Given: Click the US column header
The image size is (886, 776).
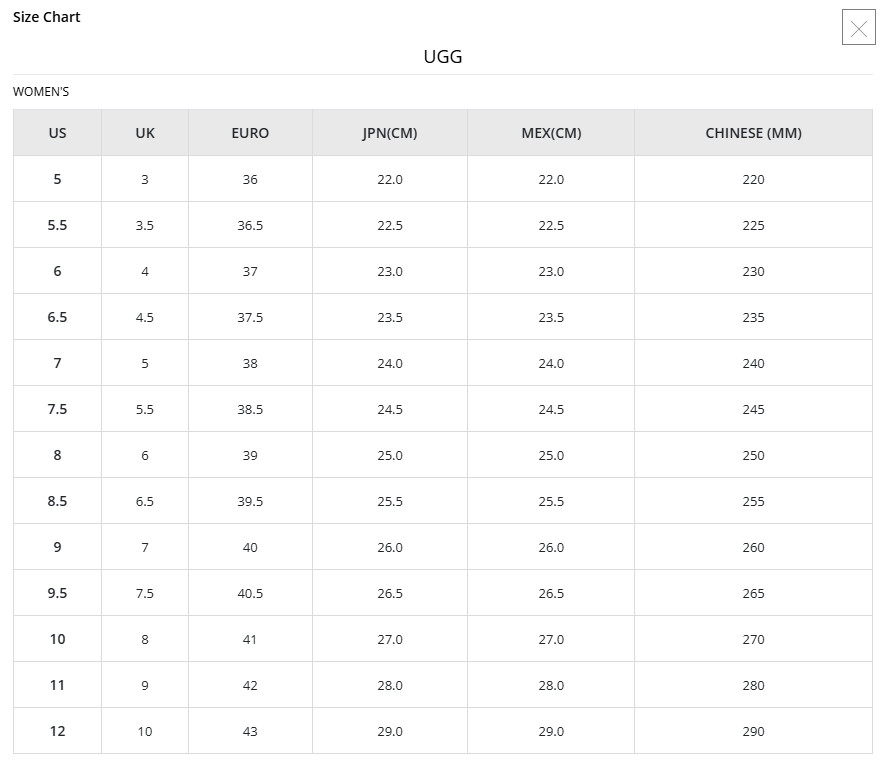Looking at the screenshot, I should [57, 133].
